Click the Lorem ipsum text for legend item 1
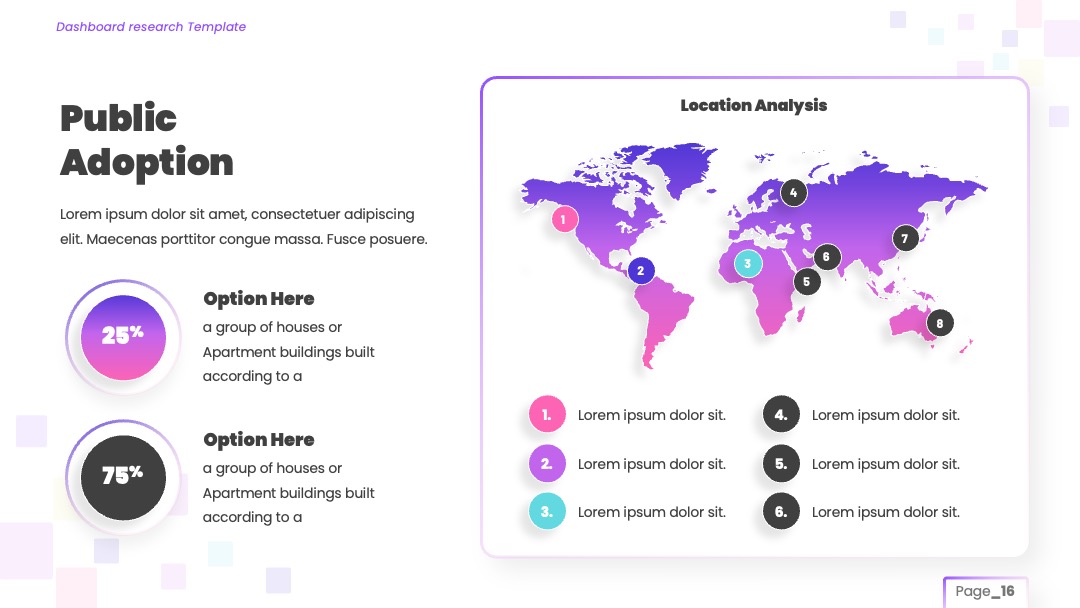The width and height of the screenshot is (1080, 608). click(x=652, y=415)
